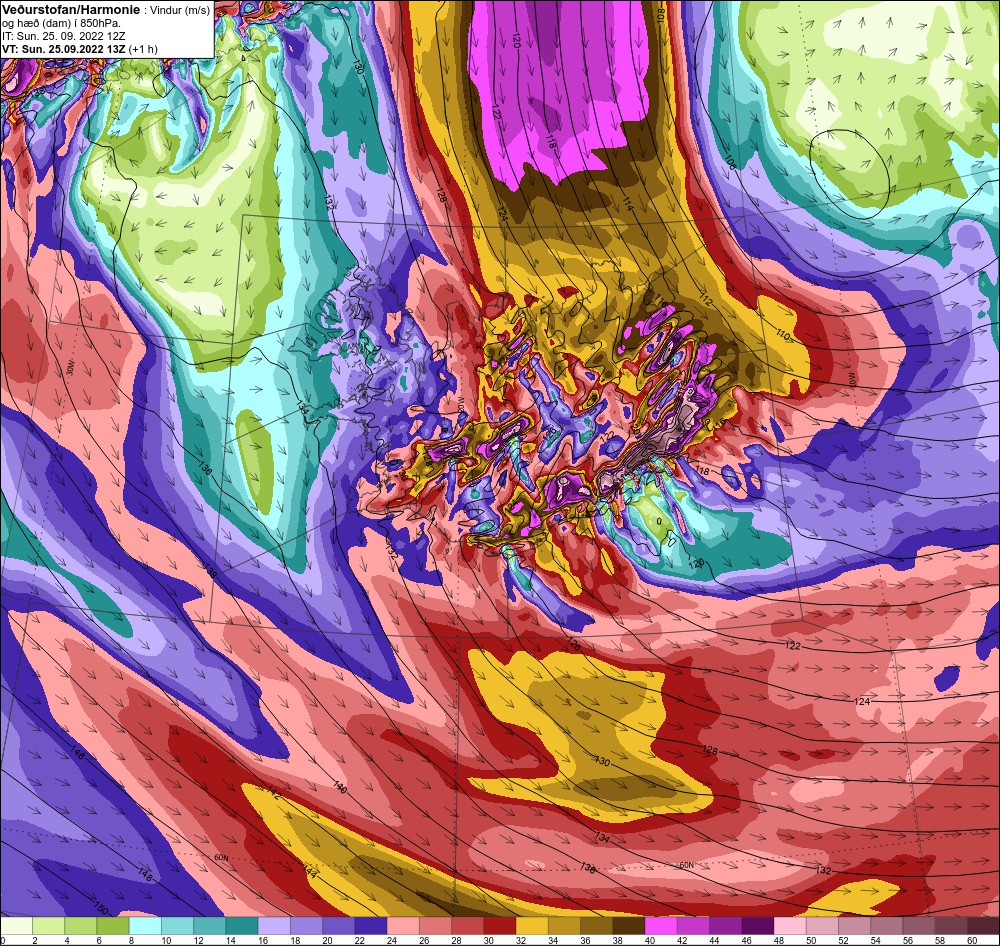The image size is (1000, 946).
Task: Select the dusty pink 50–52 m/s legend swatch
Action: [822, 926]
